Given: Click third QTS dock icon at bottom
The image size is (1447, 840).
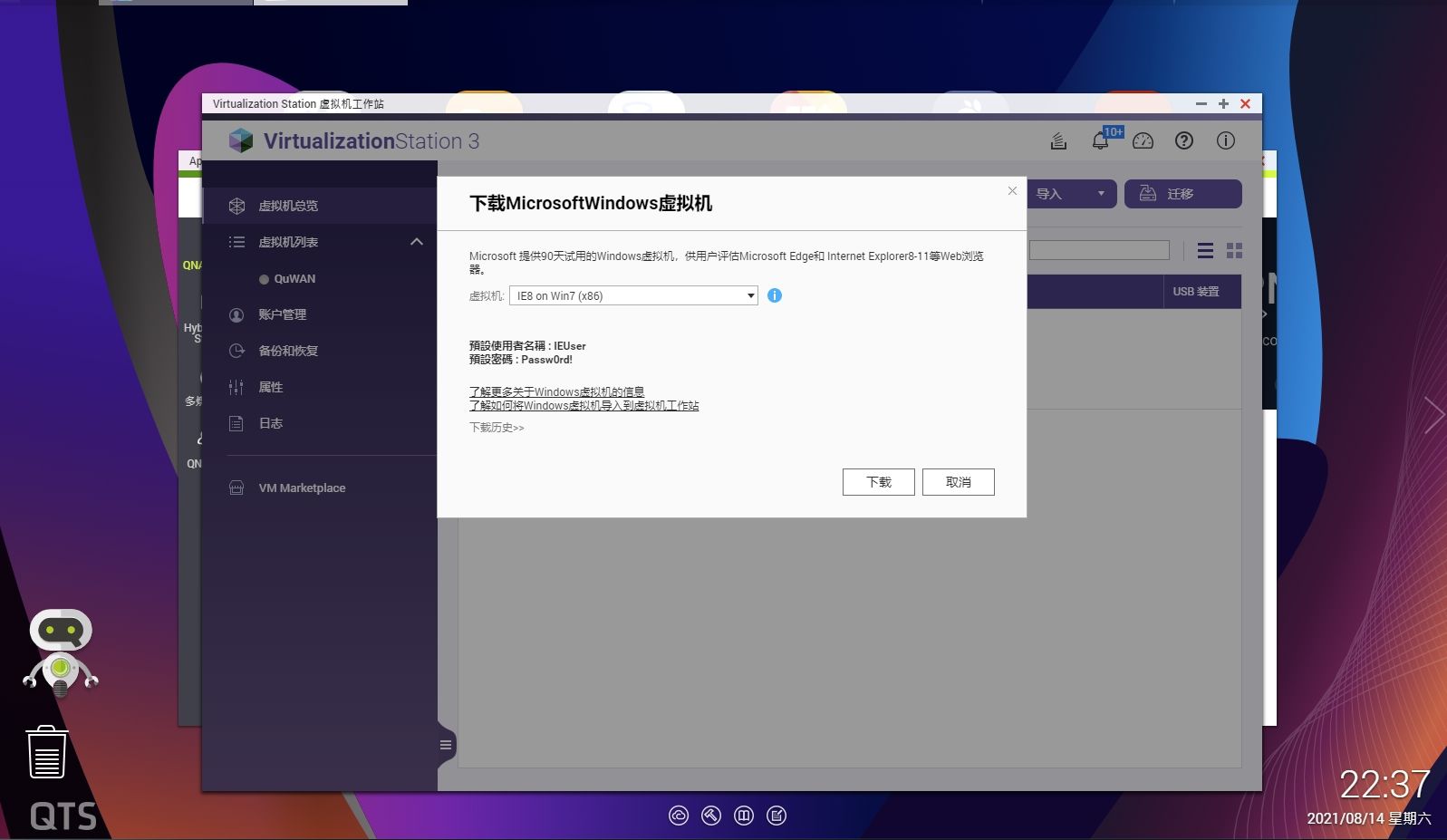Looking at the screenshot, I should 744,816.
